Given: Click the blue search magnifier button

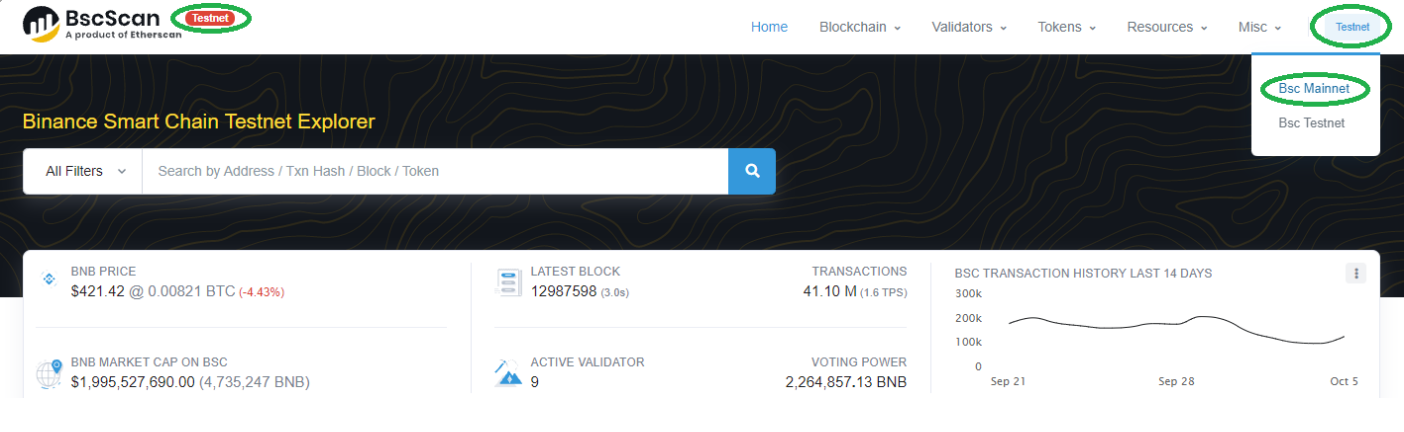Looking at the screenshot, I should pyautogui.click(x=752, y=171).
